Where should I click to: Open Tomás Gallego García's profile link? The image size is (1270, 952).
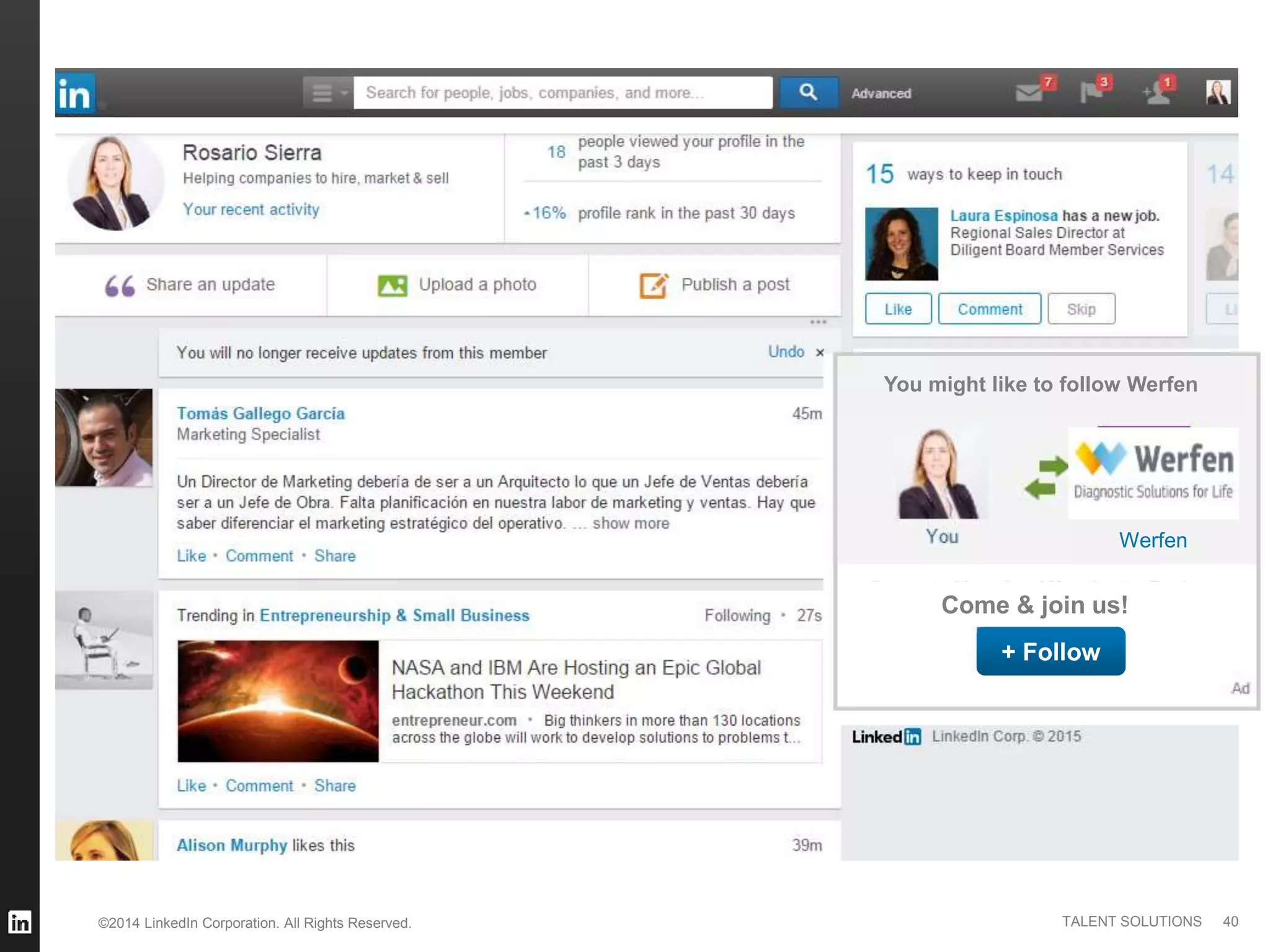coord(260,413)
